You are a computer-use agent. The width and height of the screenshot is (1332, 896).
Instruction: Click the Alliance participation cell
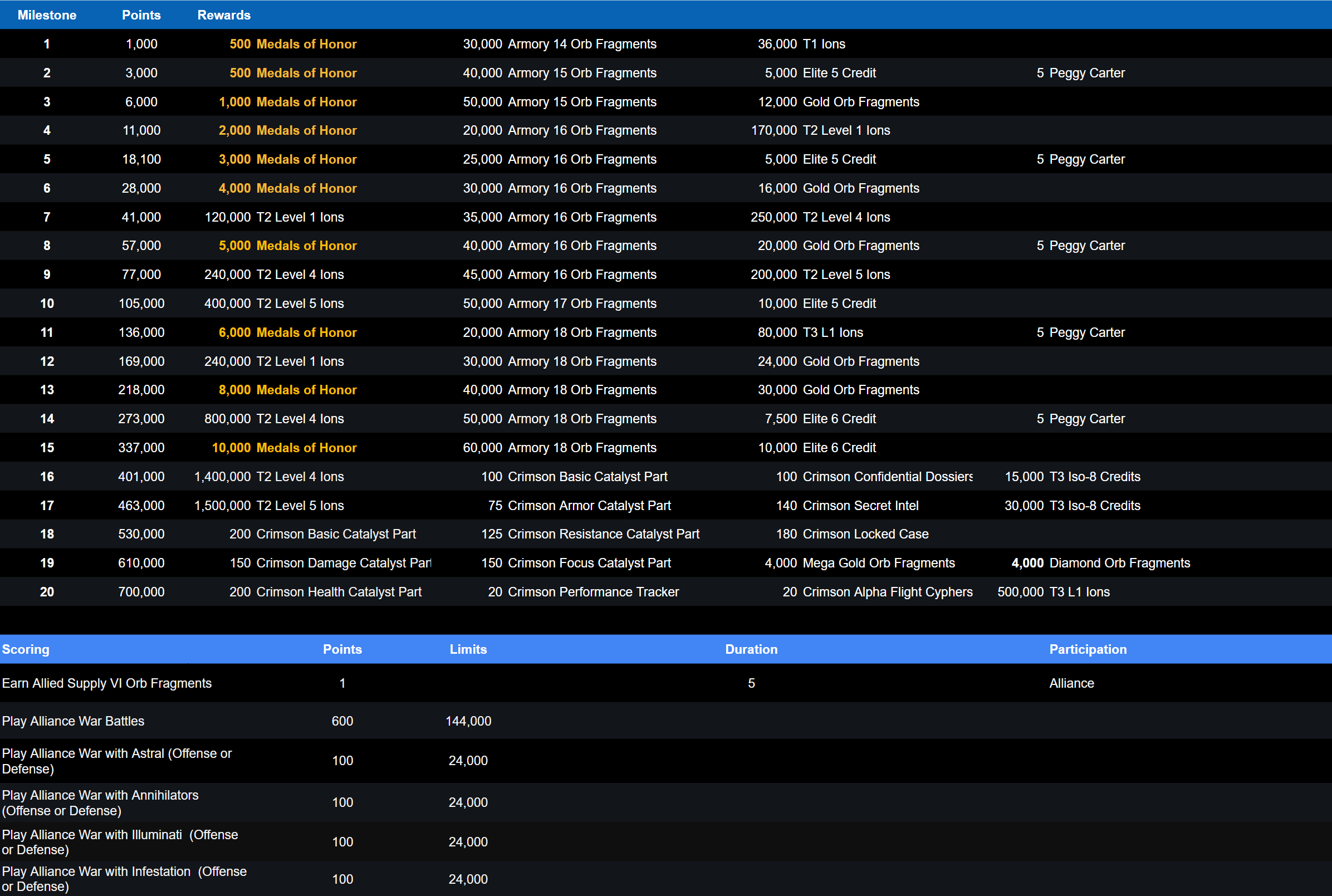(1071, 683)
